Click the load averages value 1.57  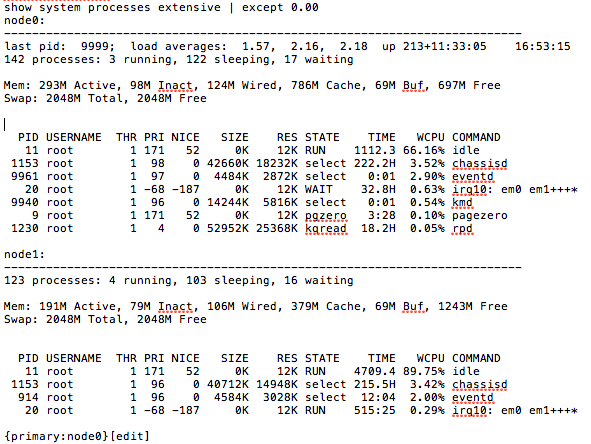(256, 46)
